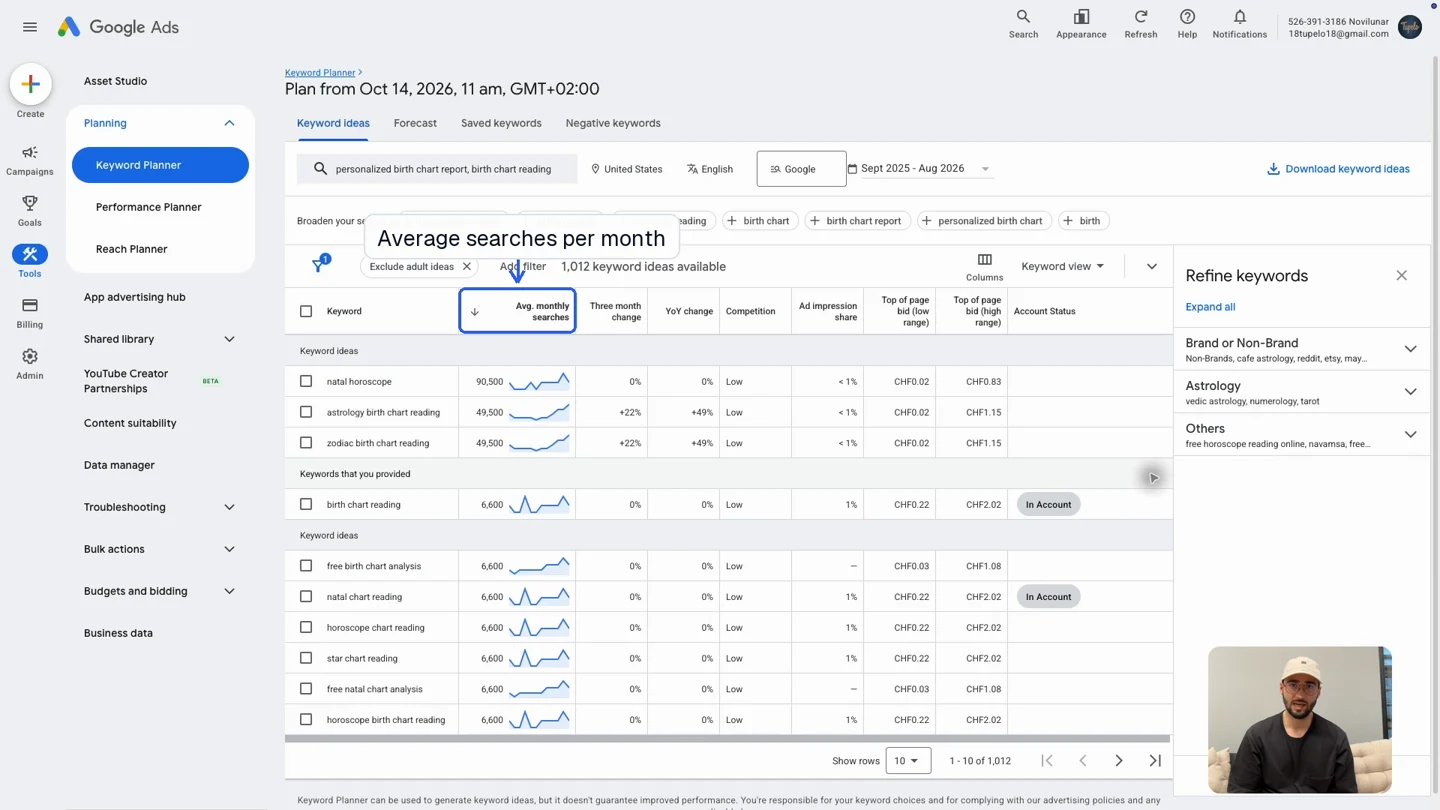Click the Search magnifier in header
This screenshot has height=810, width=1440.
click(x=1023, y=24)
